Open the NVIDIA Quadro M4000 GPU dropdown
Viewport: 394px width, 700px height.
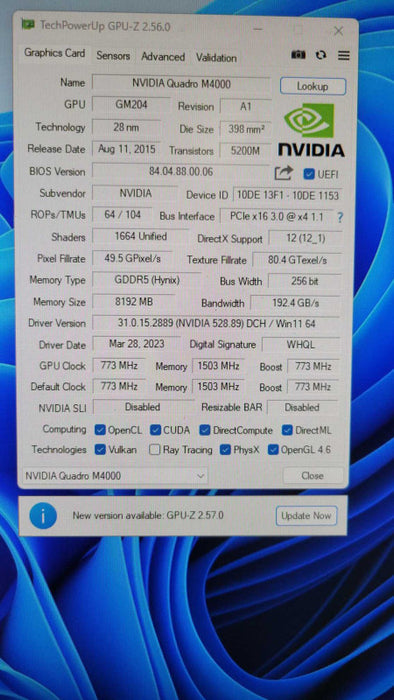point(115,476)
